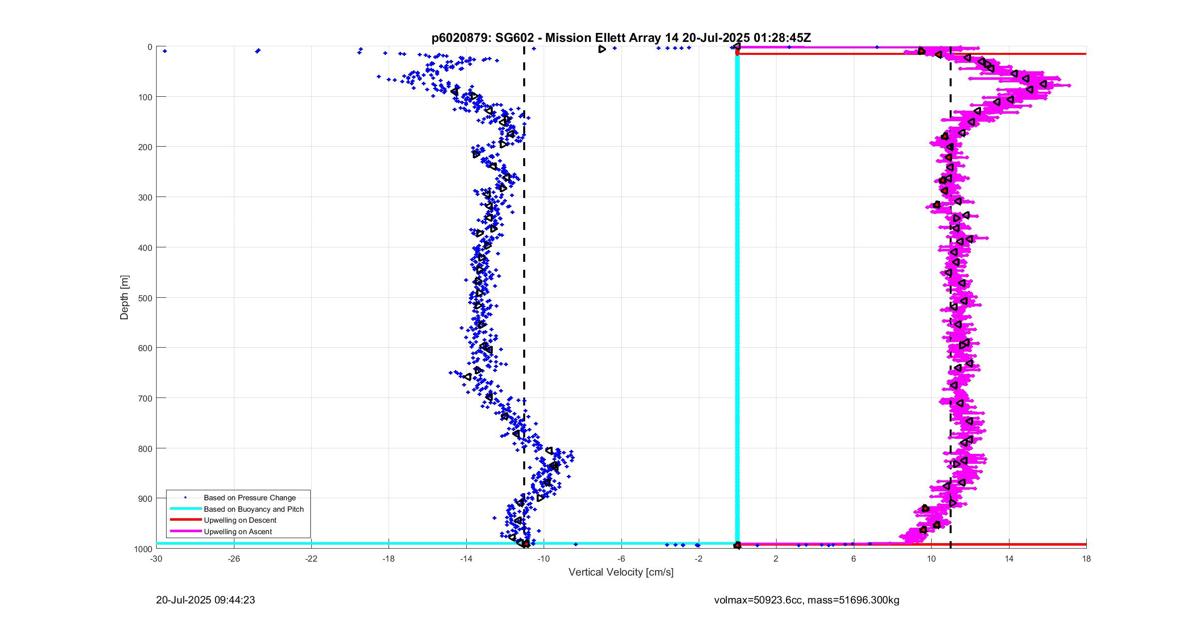This screenshot has width=1200, height=617.
Task: Click the x-axis tick label '2'
Action: (x=776, y=558)
